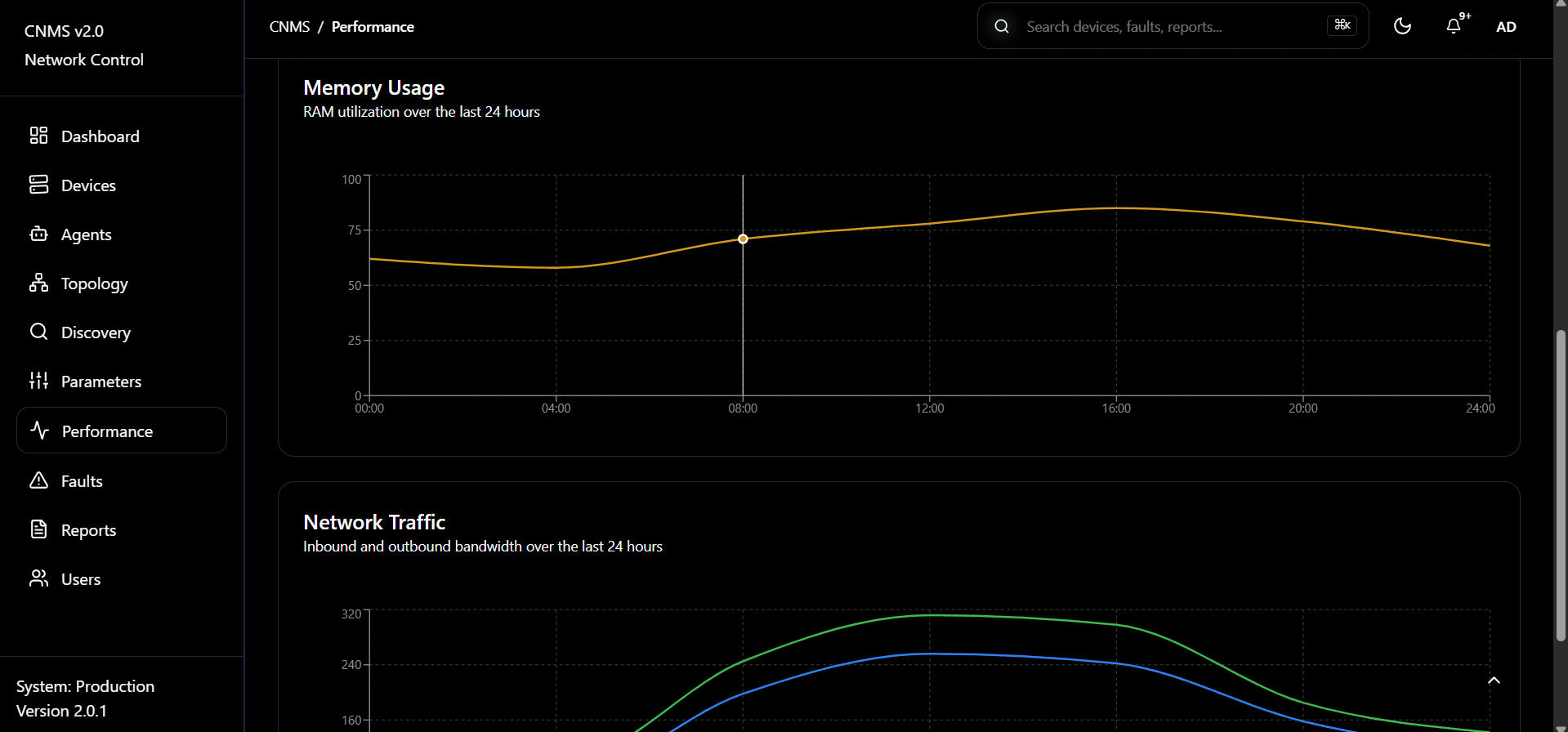Click the page vertical scrollbar thumb
The width and height of the screenshot is (1568, 732).
pos(1561,485)
